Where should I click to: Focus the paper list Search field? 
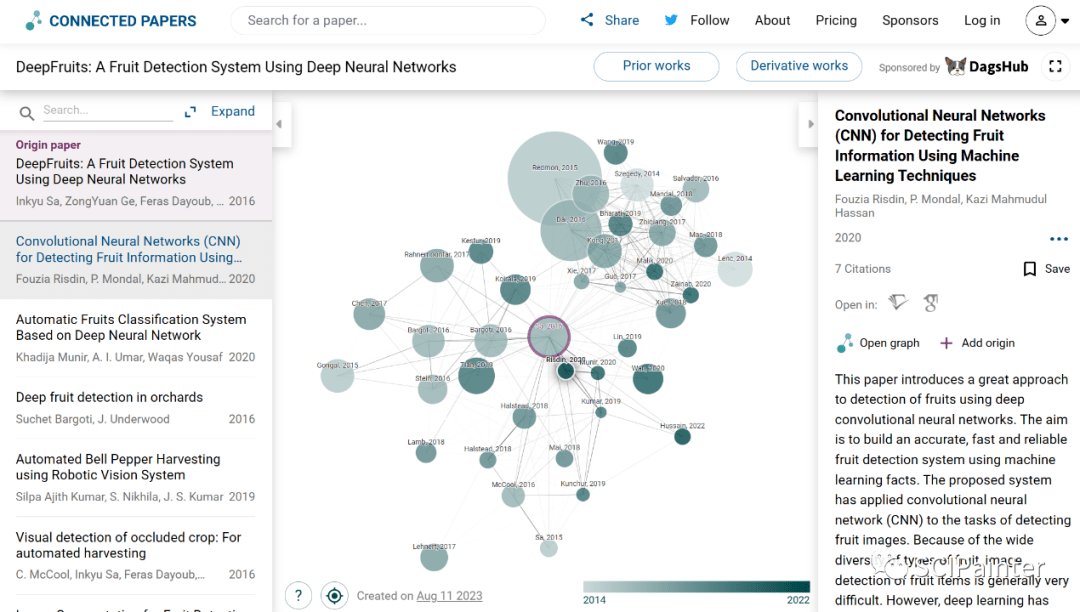tap(107, 110)
